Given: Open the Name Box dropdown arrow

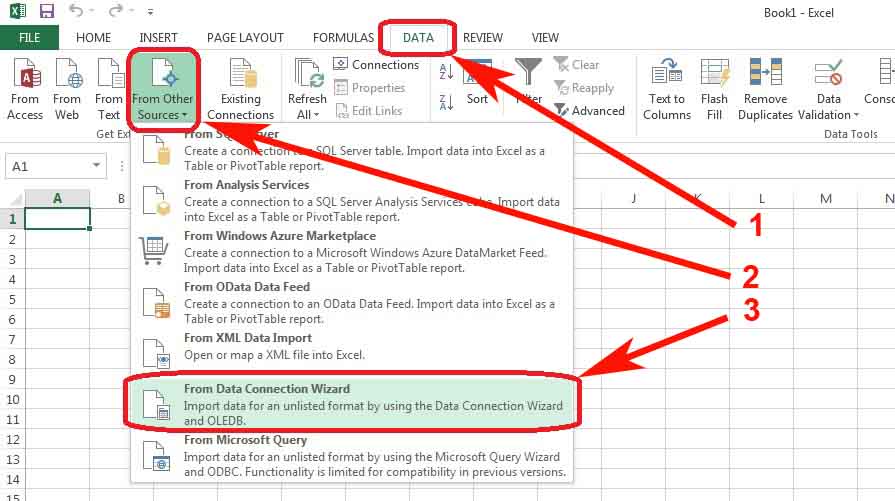Looking at the screenshot, I should [96, 166].
